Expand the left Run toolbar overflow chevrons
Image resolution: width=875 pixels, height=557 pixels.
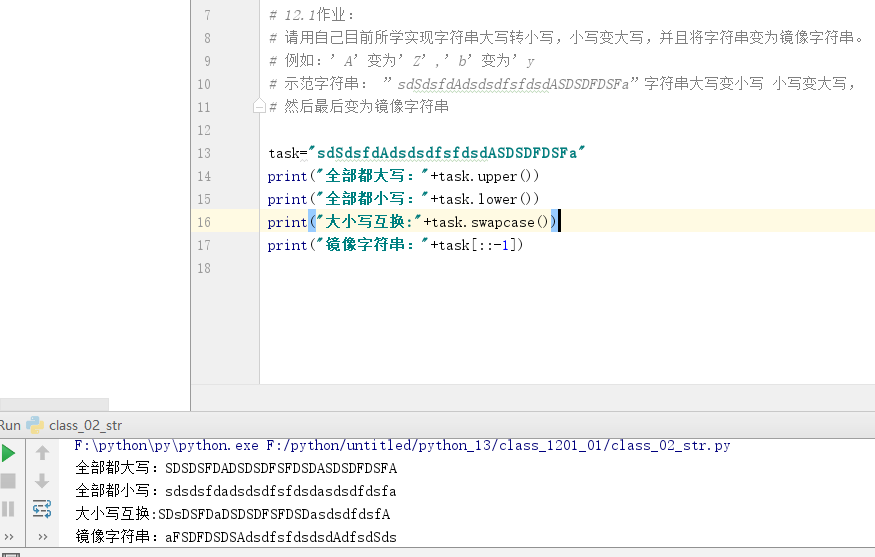(x=9, y=536)
